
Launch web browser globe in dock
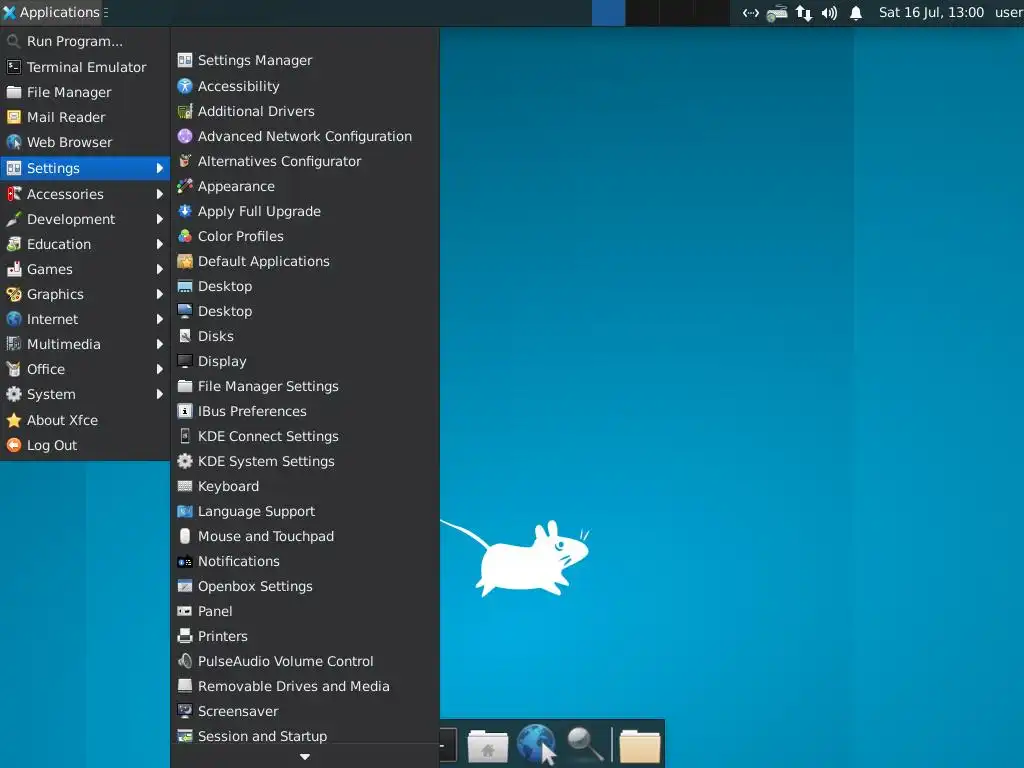point(537,744)
